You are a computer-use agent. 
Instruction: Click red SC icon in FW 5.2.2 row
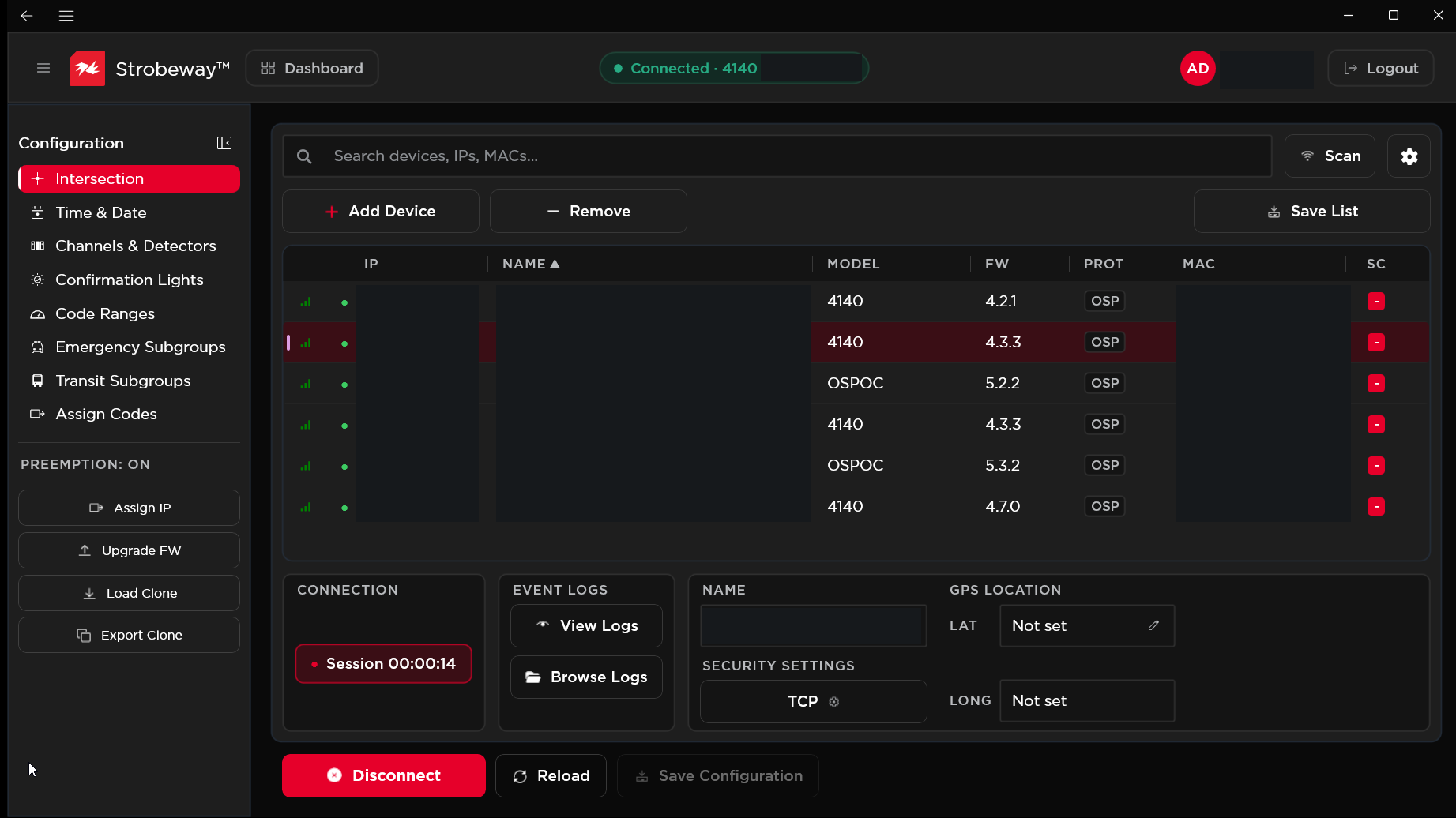point(1376,383)
